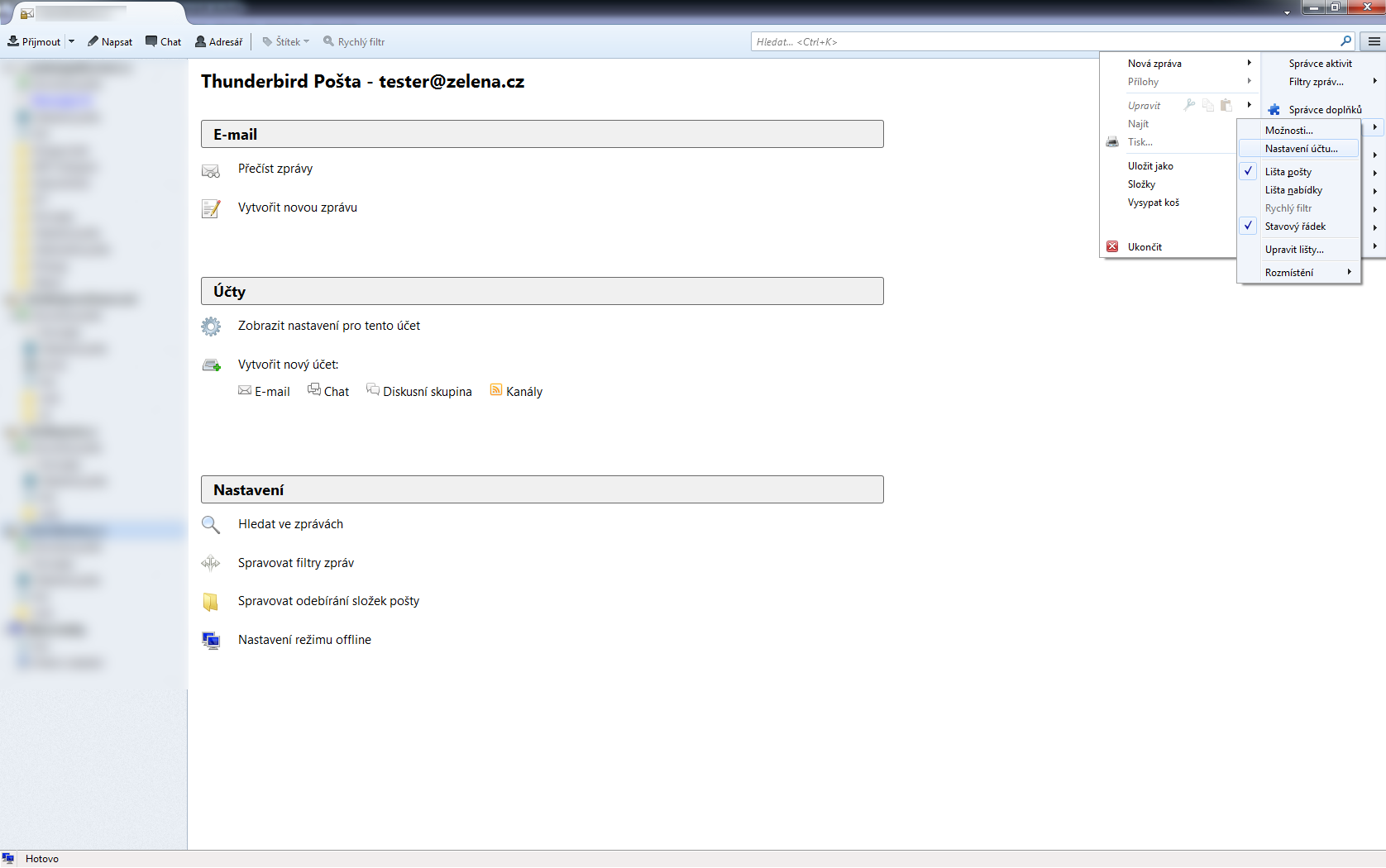The width and height of the screenshot is (1386, 868).
Task: Enable the Lišta nabídky menu bar
Action: click(1293, 190)
